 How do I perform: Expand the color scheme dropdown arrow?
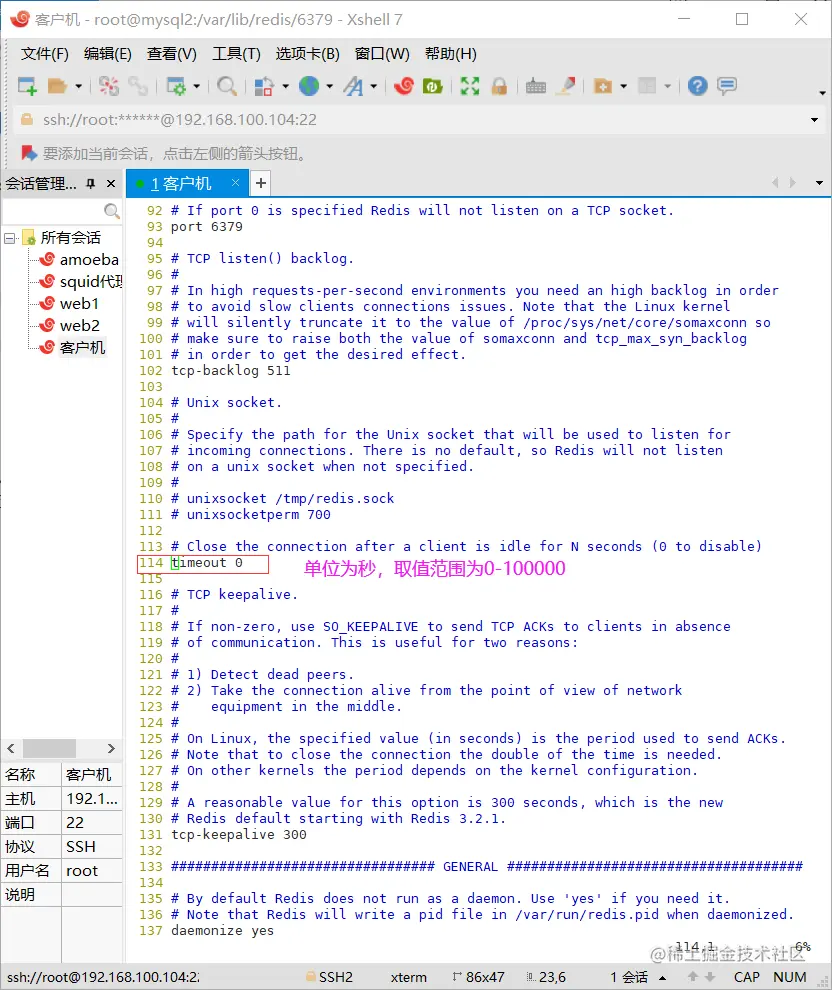285,86
